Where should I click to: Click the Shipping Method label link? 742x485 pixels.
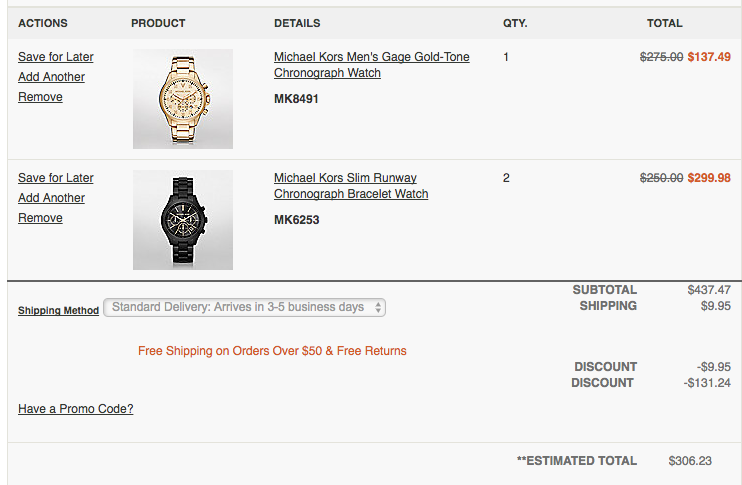[x=58, y=311]
